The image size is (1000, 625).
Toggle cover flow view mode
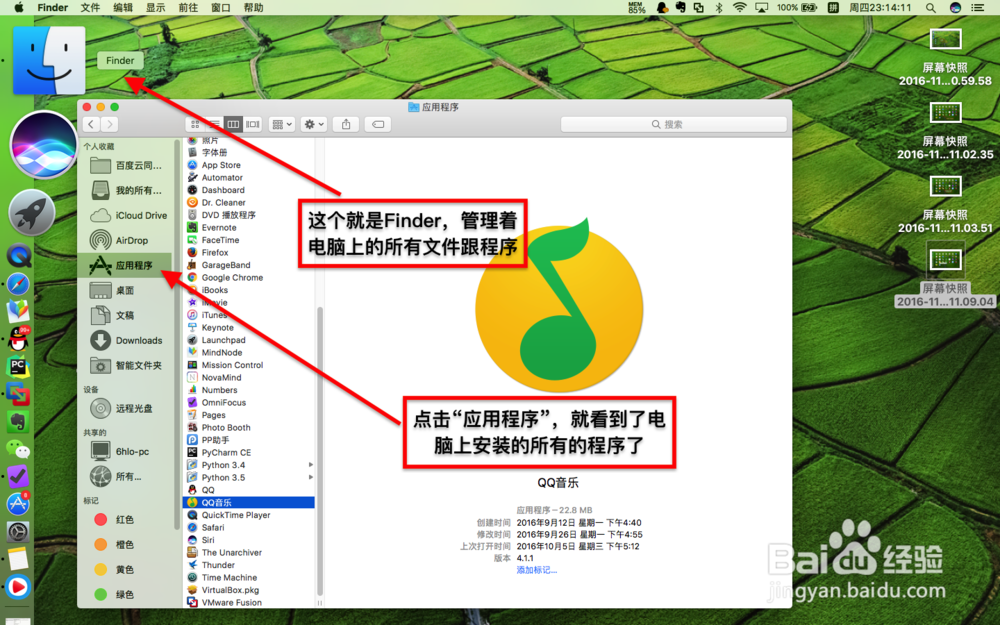point(252,124)
